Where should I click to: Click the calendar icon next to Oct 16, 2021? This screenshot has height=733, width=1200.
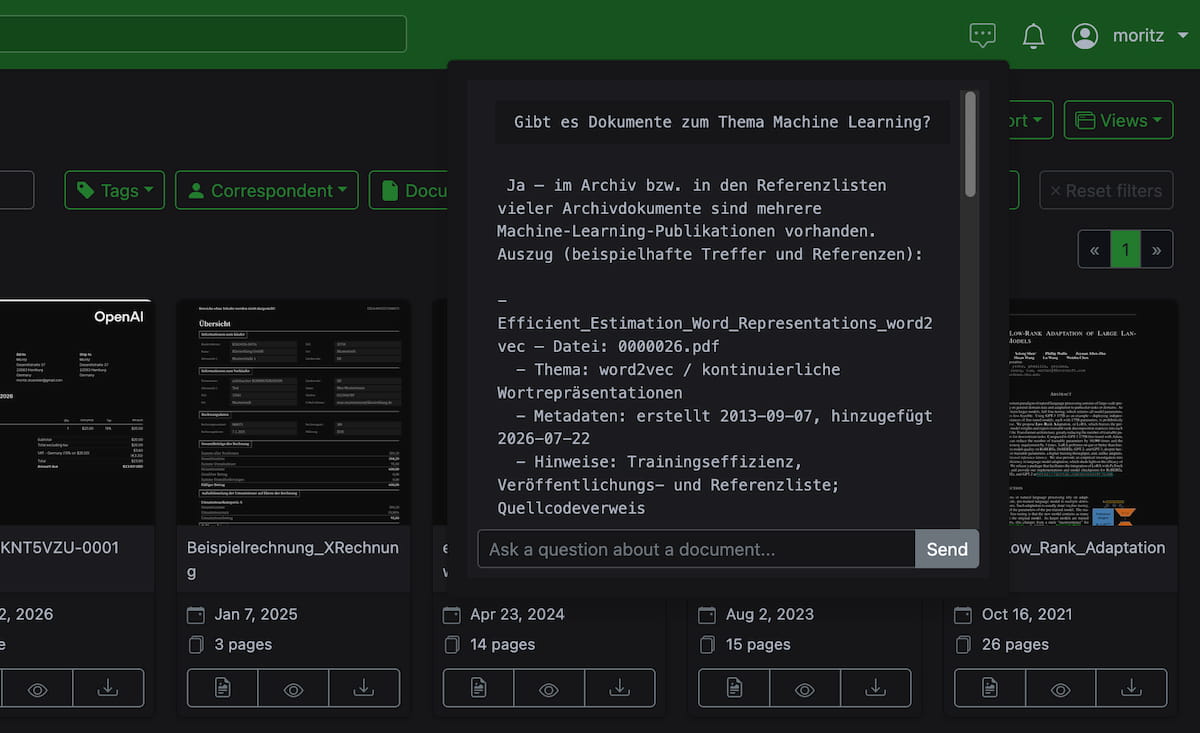pyautogui.click(x=964, y=614)
